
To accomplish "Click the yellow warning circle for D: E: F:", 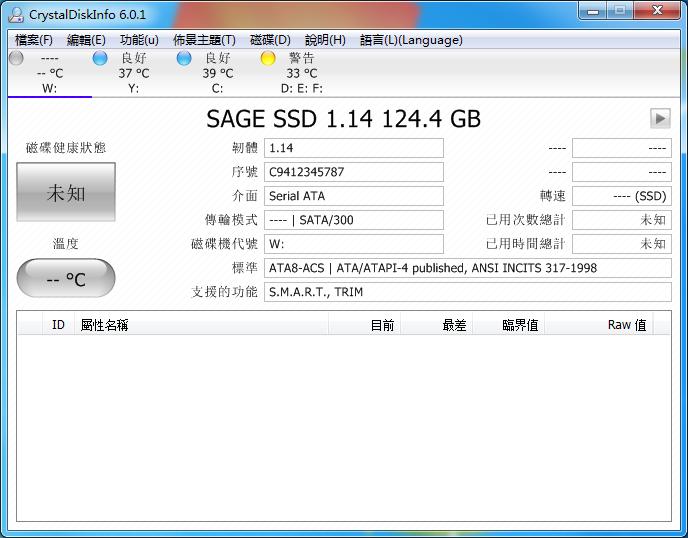I will (268, 58).
